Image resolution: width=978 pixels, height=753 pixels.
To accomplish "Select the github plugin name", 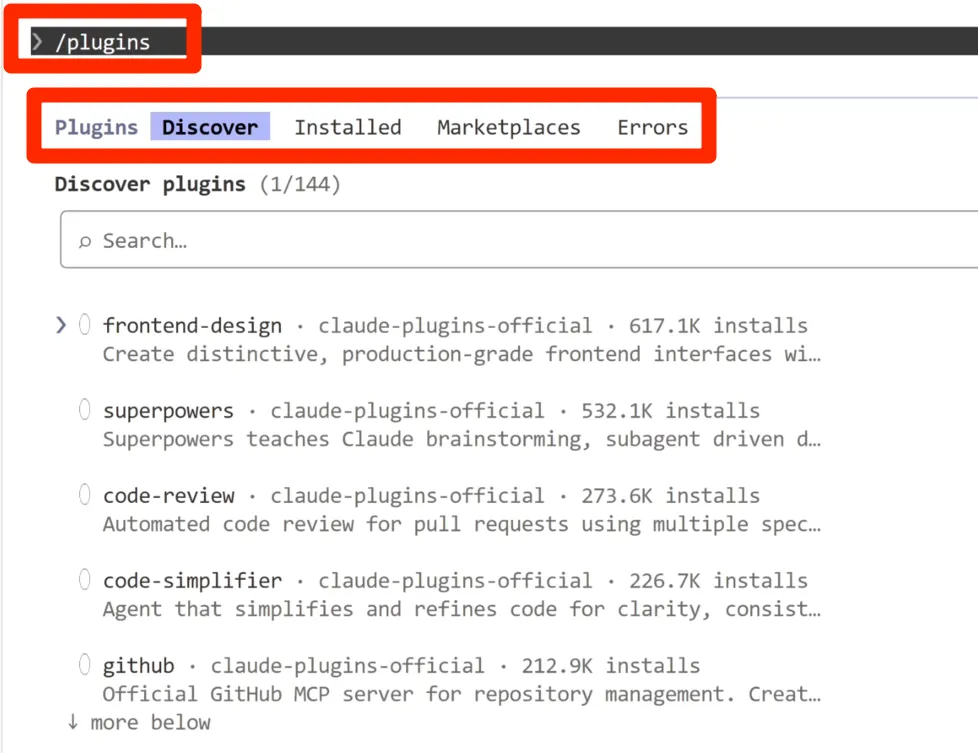I will [138, 666].
